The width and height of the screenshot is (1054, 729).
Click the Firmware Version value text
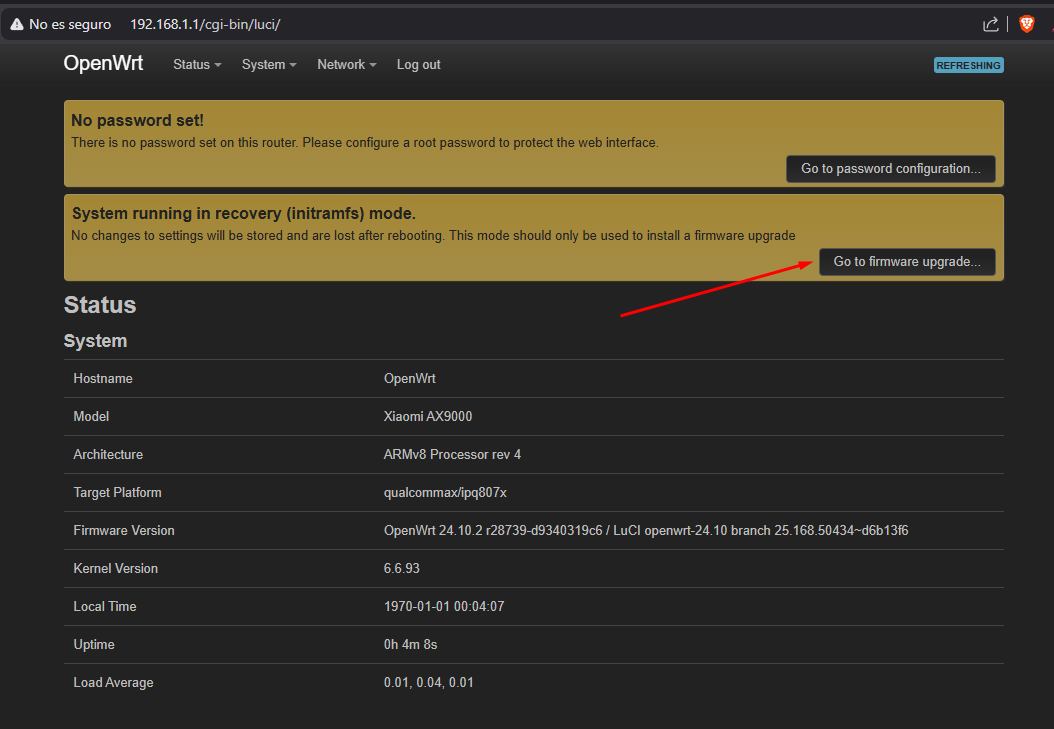tap(645, 530)
